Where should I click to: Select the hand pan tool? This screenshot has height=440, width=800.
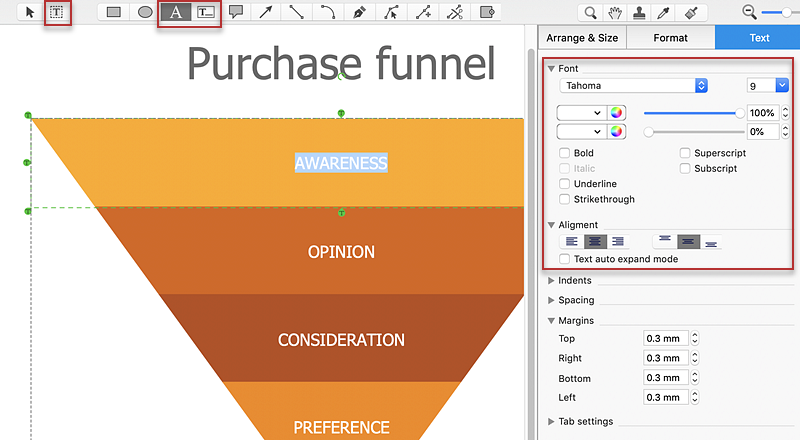(615, 13)
